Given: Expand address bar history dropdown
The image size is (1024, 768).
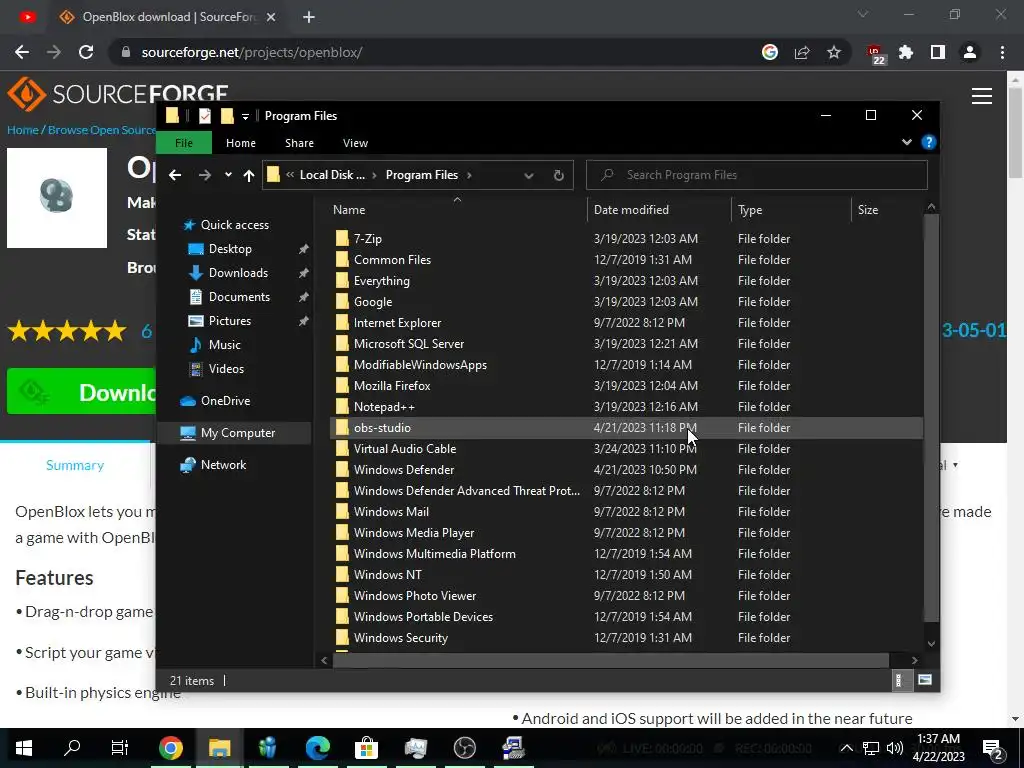Looking at the screenshot, I should (x=529, y=175).
